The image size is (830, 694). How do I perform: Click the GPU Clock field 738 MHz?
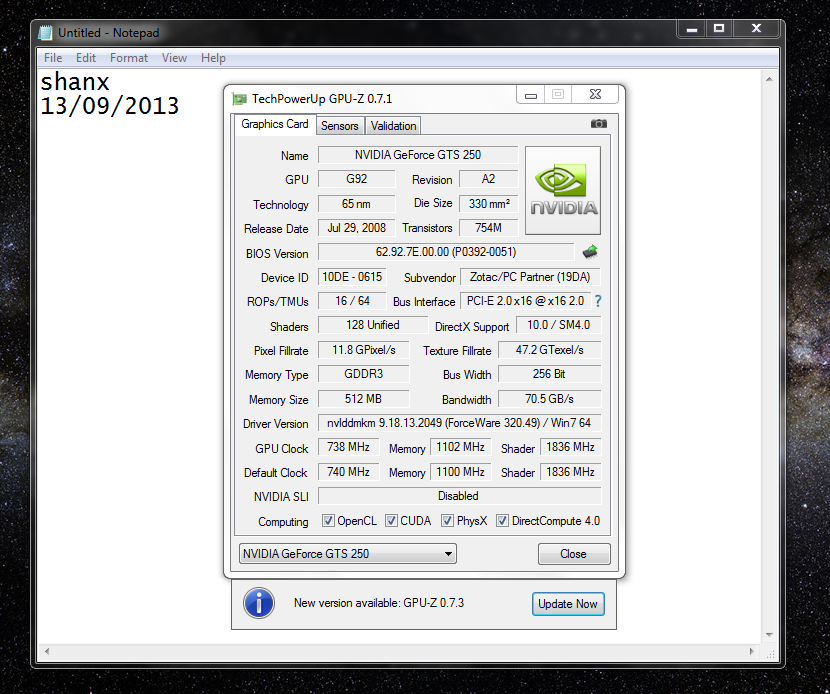click(348, 447)
